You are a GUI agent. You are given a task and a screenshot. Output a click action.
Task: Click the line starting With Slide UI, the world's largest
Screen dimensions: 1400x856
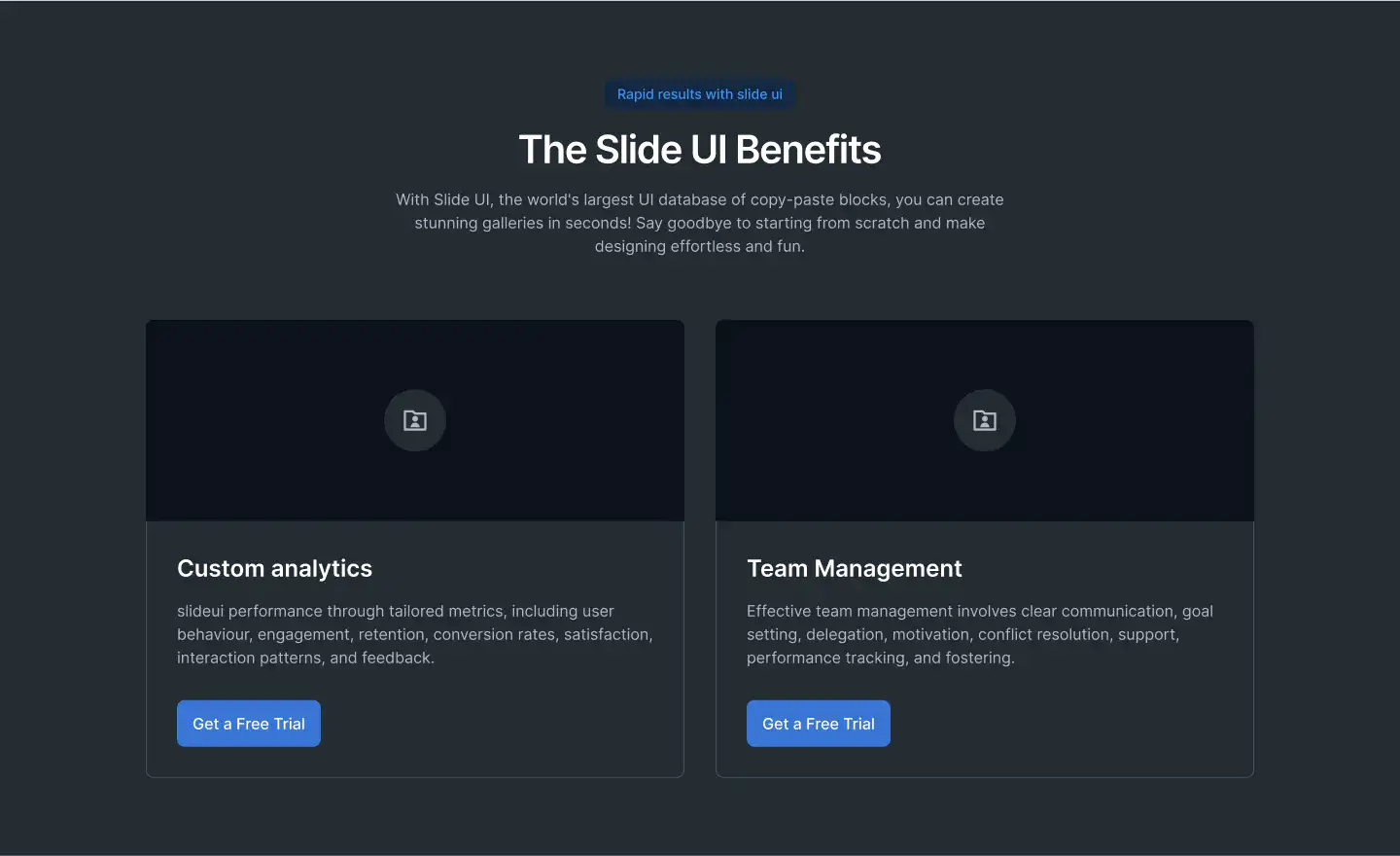(700, 199)
